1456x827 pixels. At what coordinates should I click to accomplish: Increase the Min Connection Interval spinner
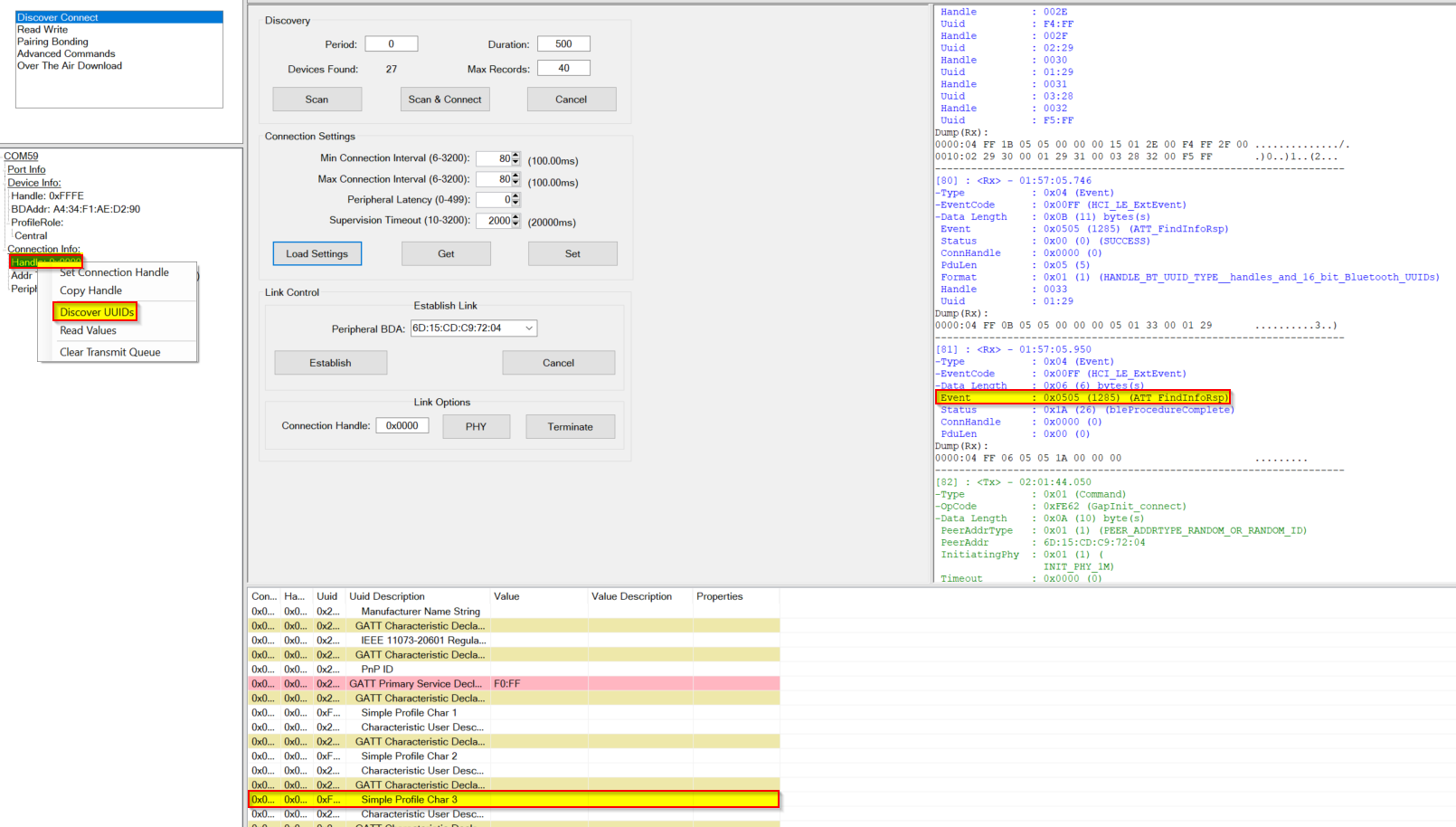tap(515, 155)
